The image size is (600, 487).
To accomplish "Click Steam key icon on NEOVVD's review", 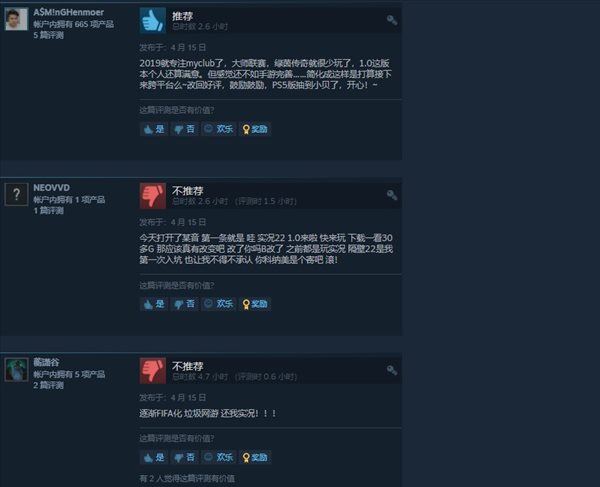I will [392, 195].
